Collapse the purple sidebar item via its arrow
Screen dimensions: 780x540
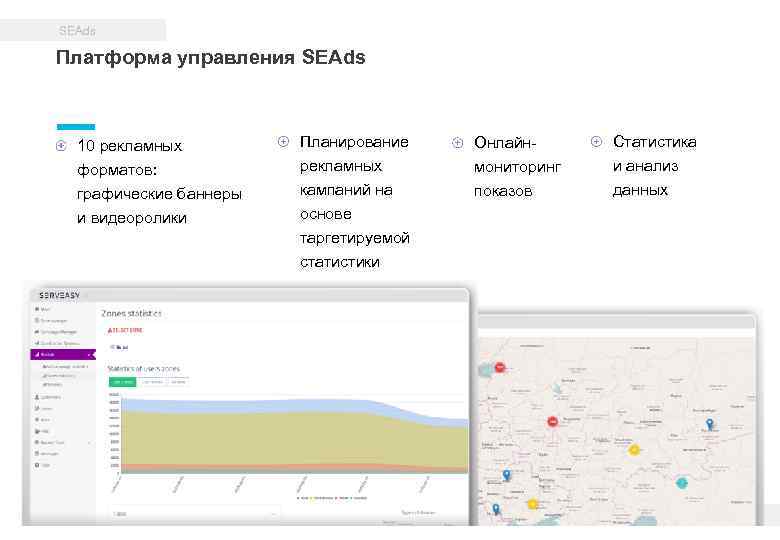(90, 355)
